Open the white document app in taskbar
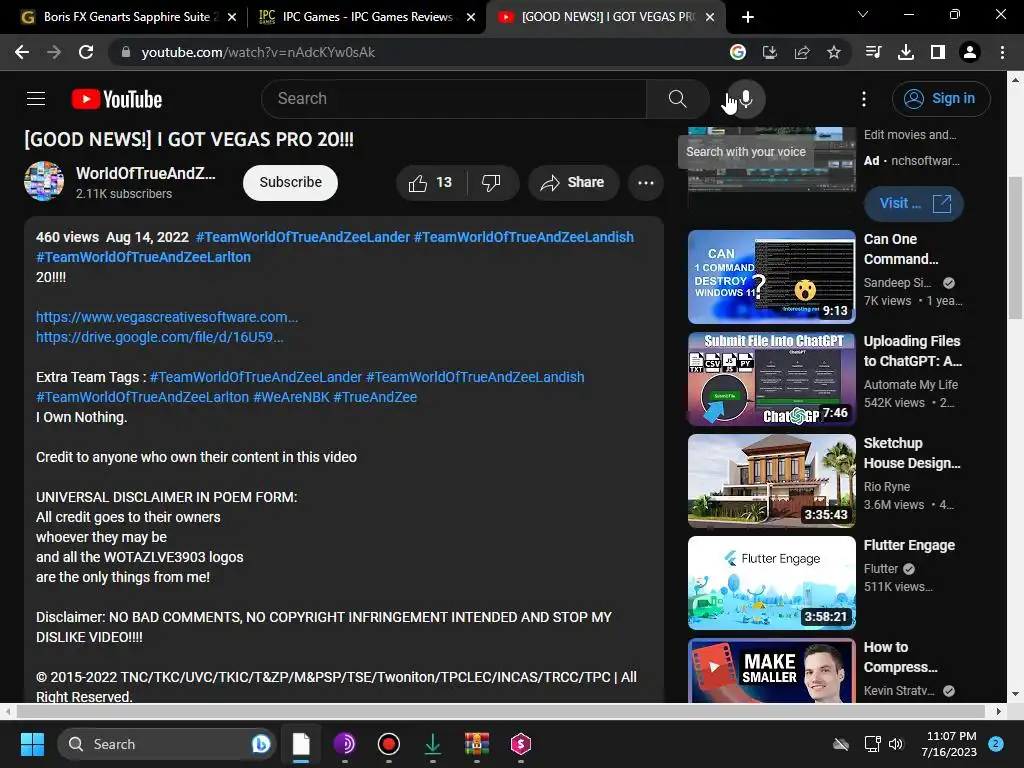This screenshot has width=1024, height=768. tap(300, 744)
